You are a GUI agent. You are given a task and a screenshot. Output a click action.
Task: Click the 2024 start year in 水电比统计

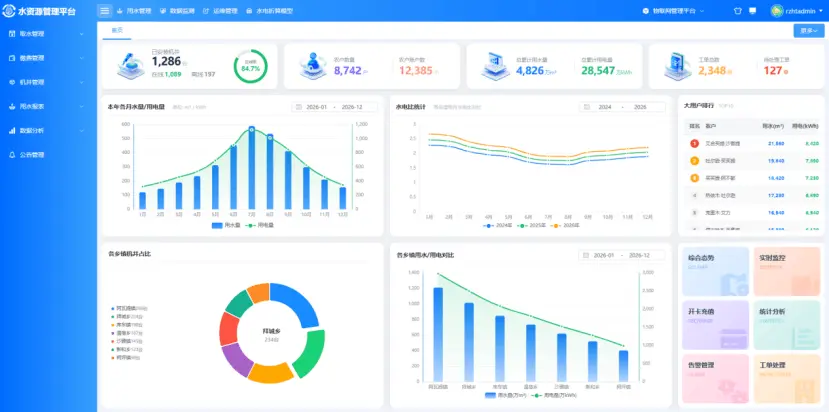coord(605,107)
